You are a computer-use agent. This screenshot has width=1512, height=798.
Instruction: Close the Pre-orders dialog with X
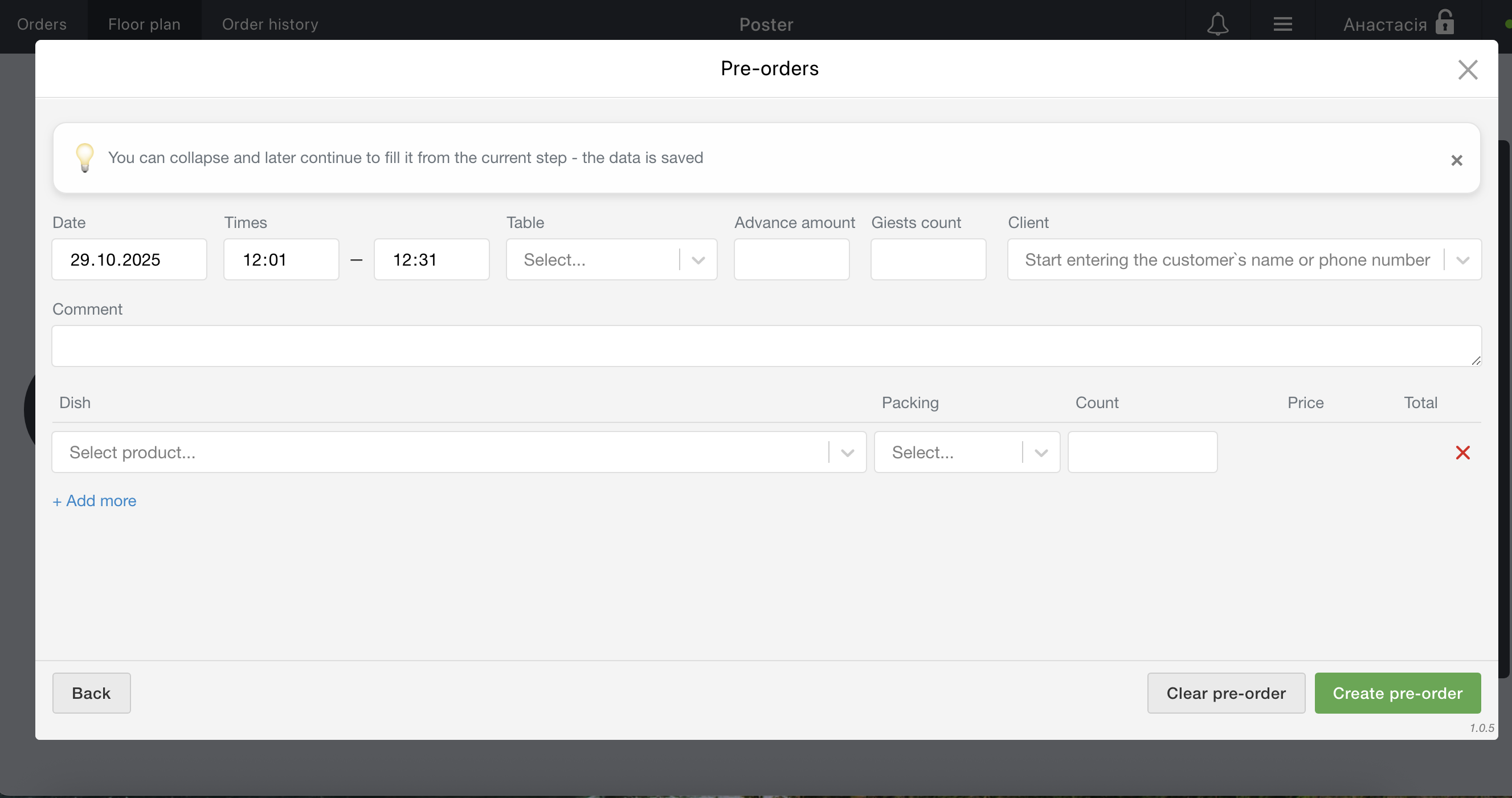(1468, 70)
